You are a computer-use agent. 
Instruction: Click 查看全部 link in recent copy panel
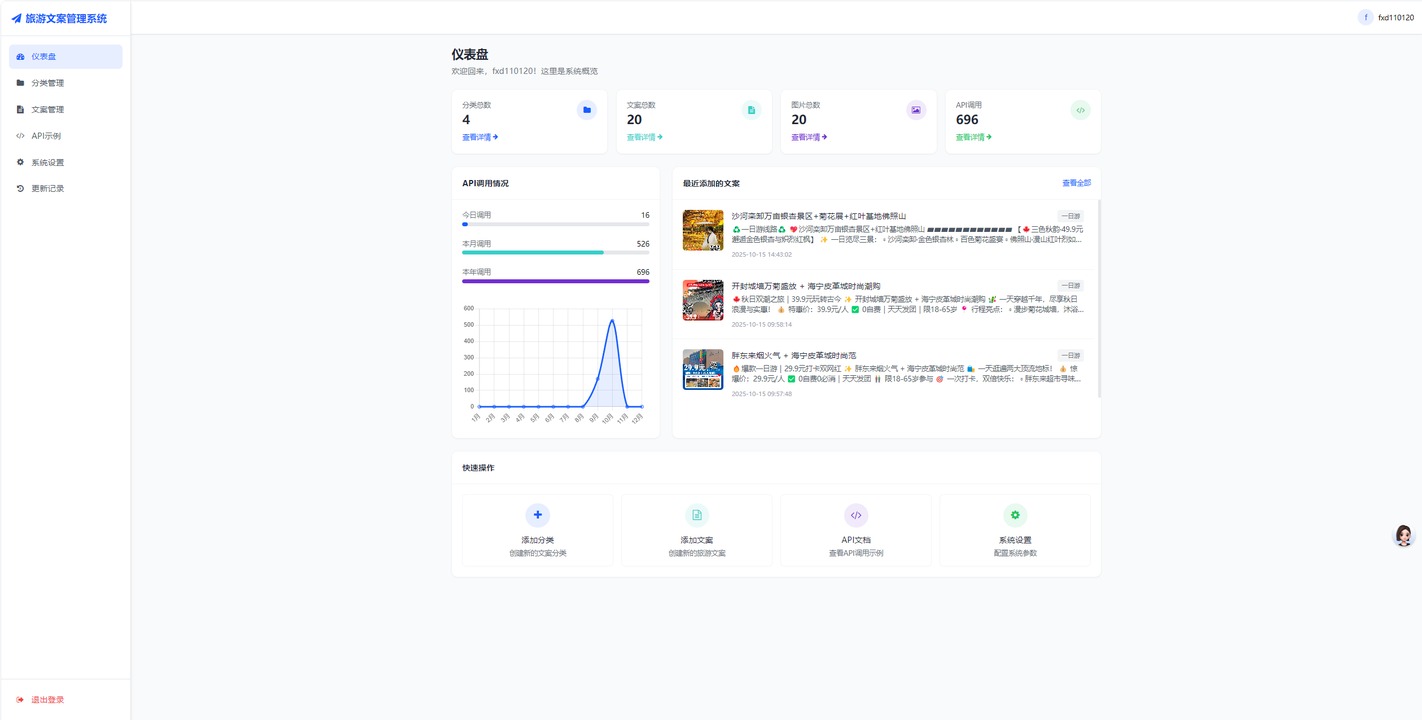tap(1076, 183)
